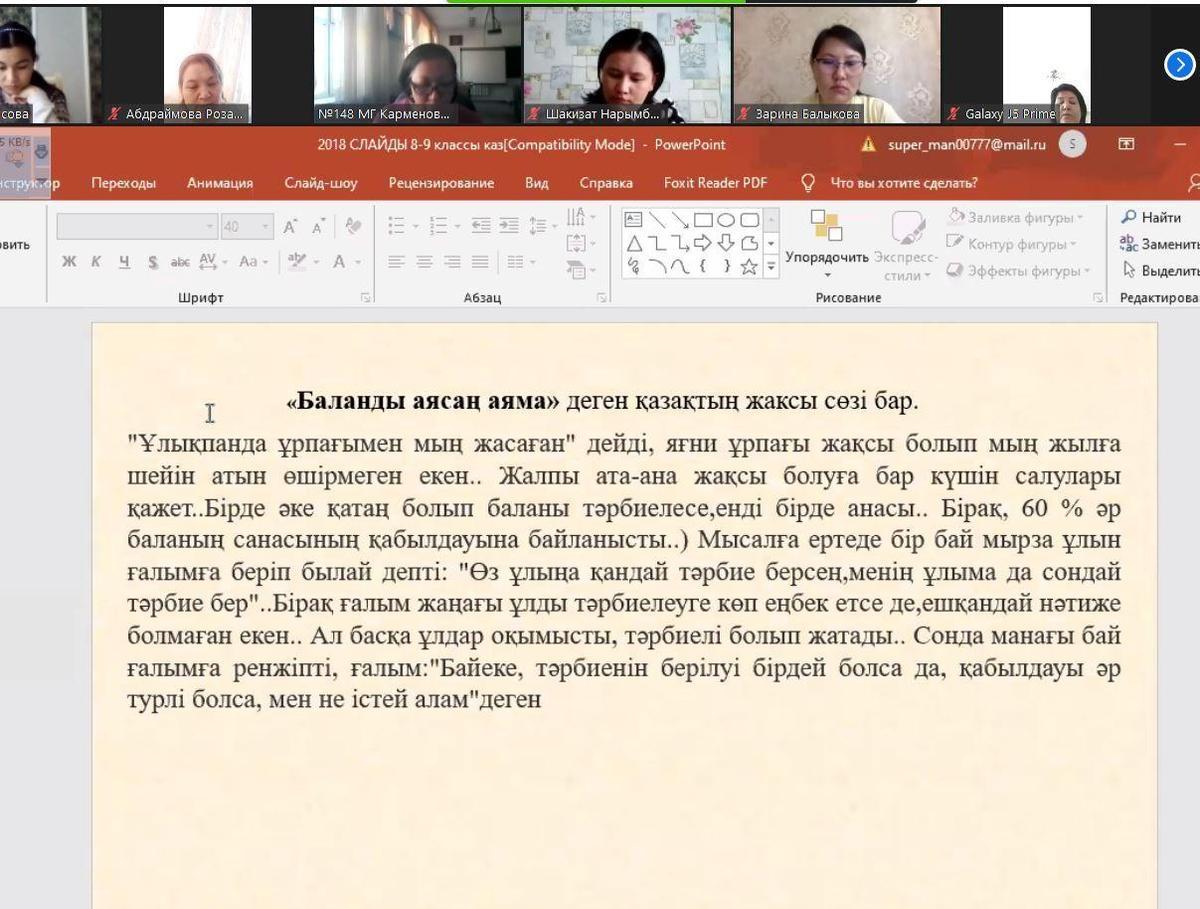Toggle bold (Ж) formatting
Viewport: 1200px width, 909px height.
click(x=69, y=262)
